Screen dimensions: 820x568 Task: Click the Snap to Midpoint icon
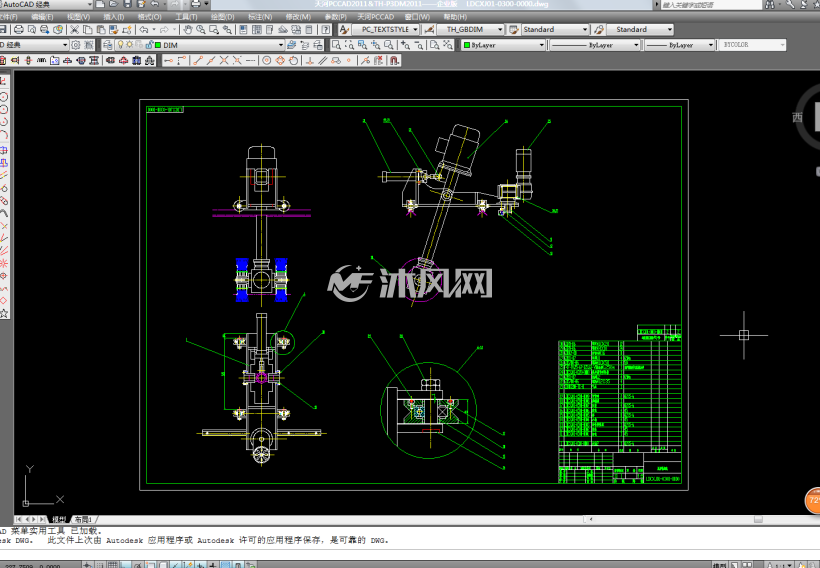click(211, 61)
